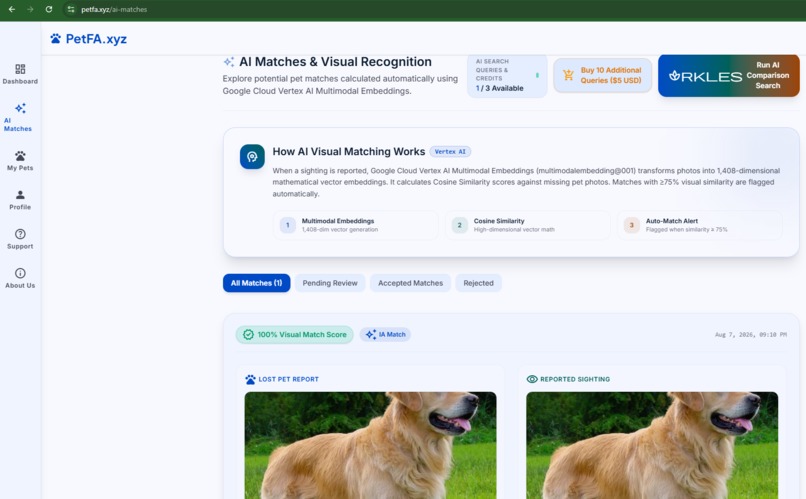
Task: Go back with the browser back arrow
Action: [12, 9]
